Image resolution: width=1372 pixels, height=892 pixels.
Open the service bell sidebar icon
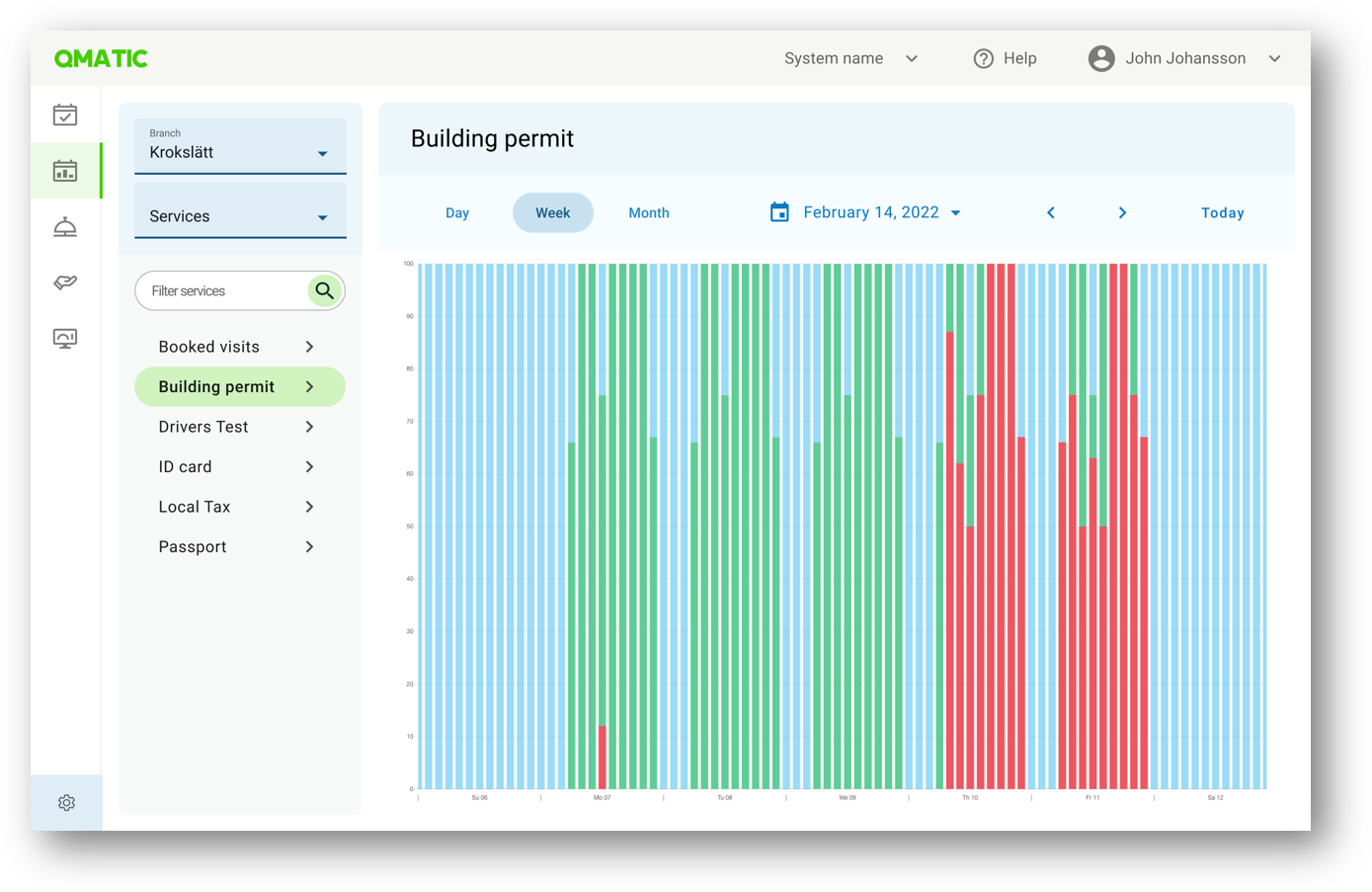(65, 227)
